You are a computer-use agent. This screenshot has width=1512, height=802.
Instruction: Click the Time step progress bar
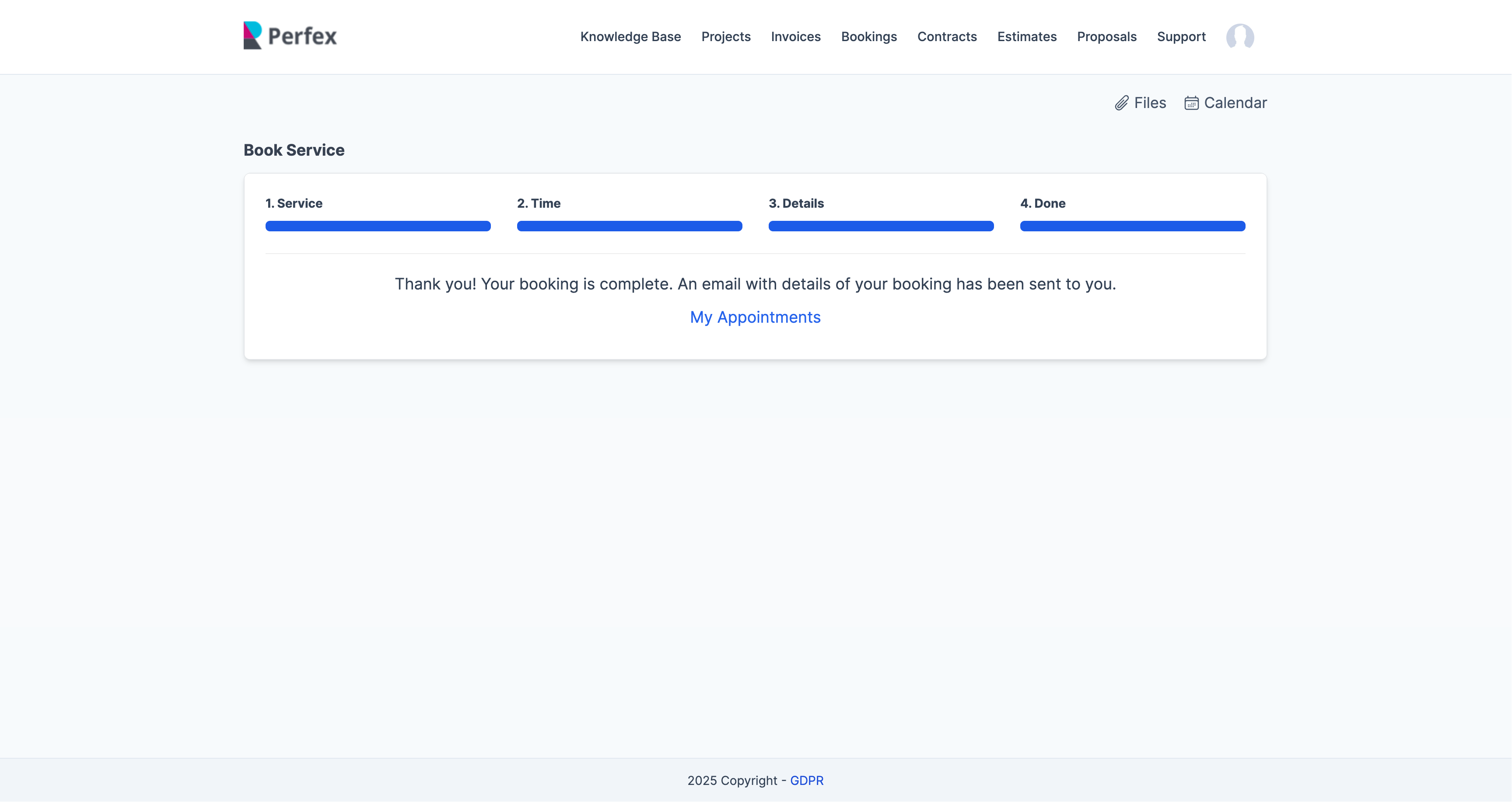click(x=629, y=226)
